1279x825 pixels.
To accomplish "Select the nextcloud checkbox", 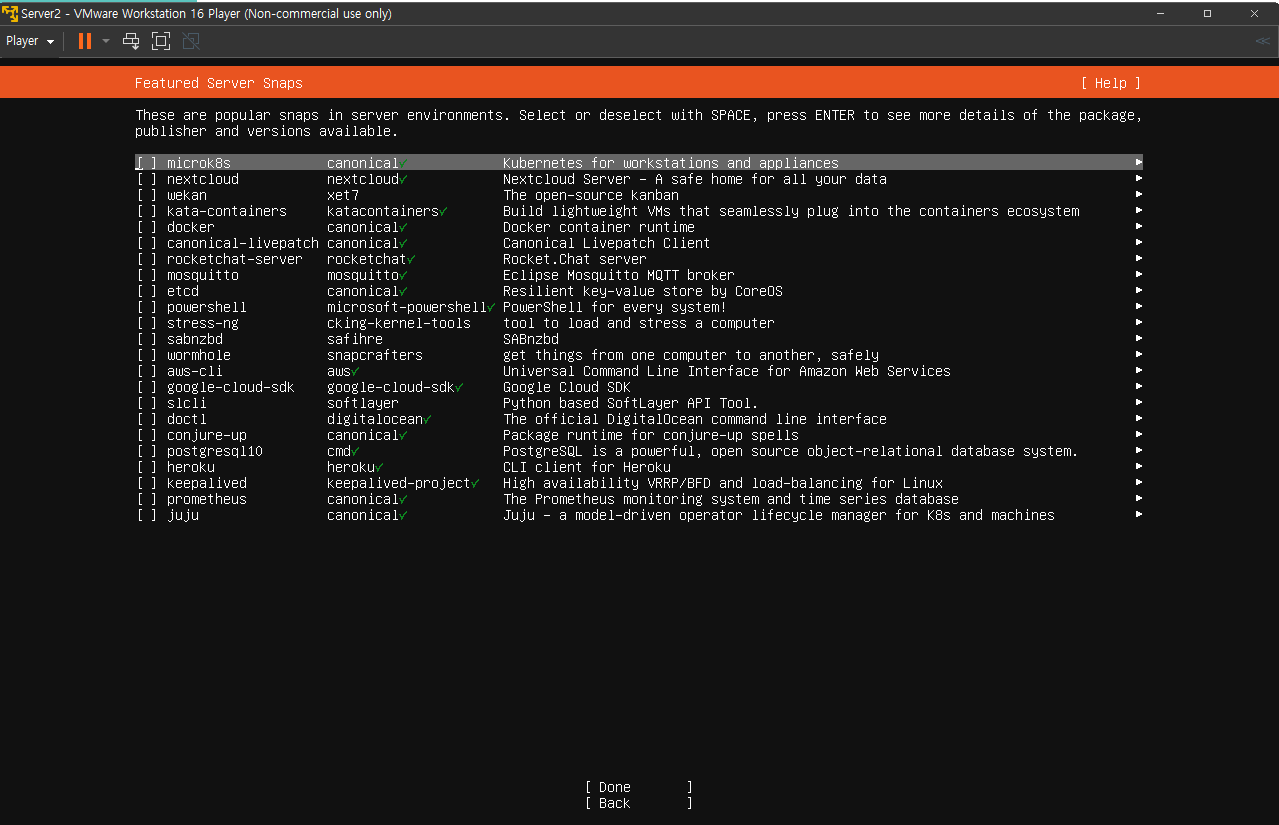I will [x=147, y=179].
